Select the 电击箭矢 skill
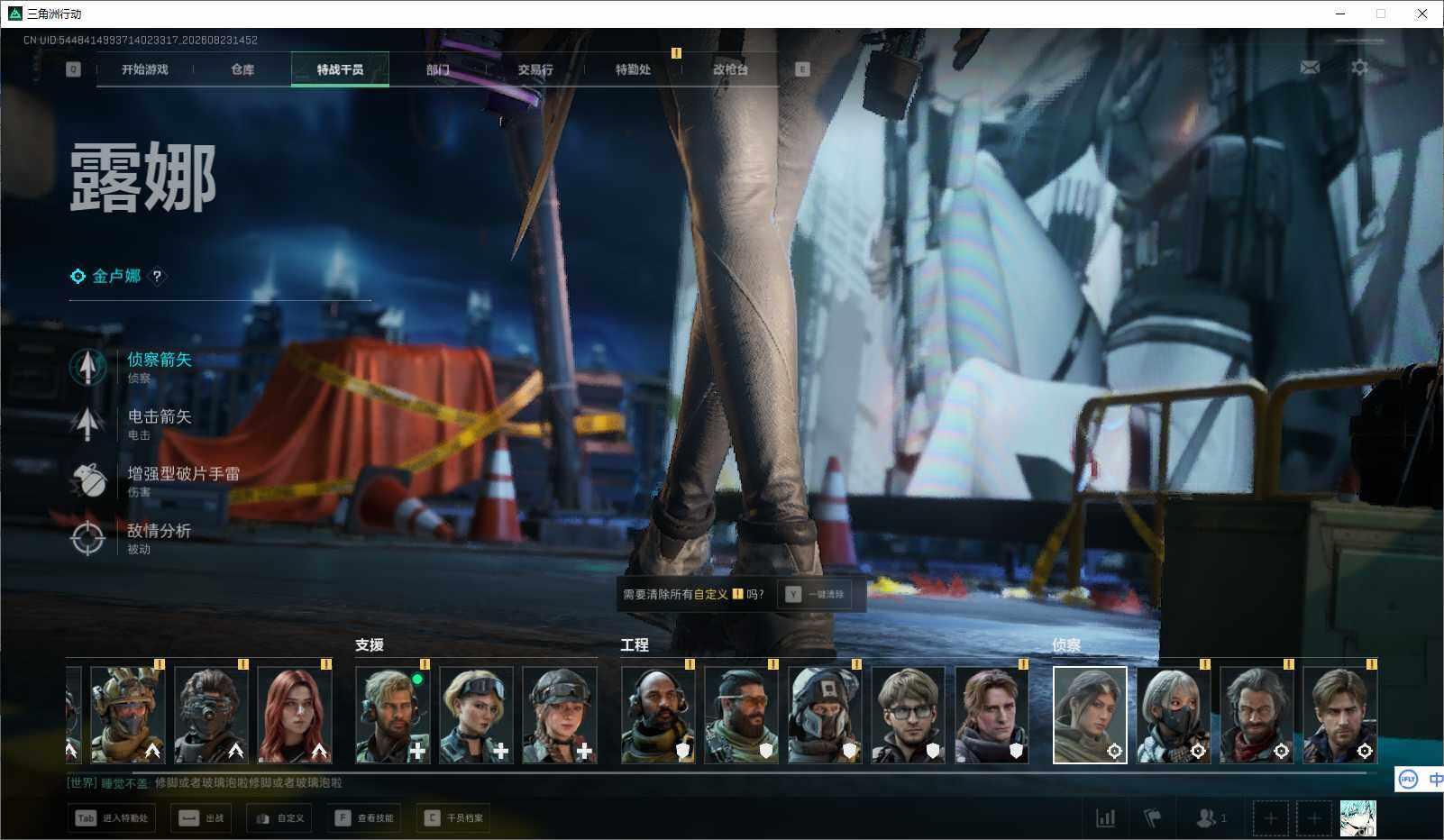The image size is (1444, 840). pos(132,424)
